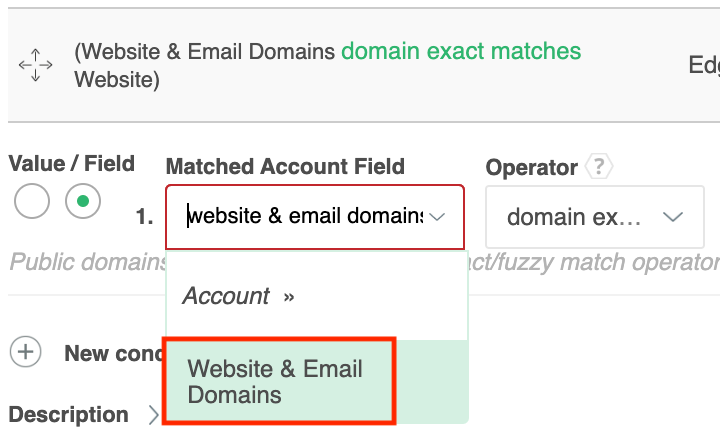The height and width of the screenshot is (436, 720).
Task: Select the filled Field radio button
Action: click(83, 202)
